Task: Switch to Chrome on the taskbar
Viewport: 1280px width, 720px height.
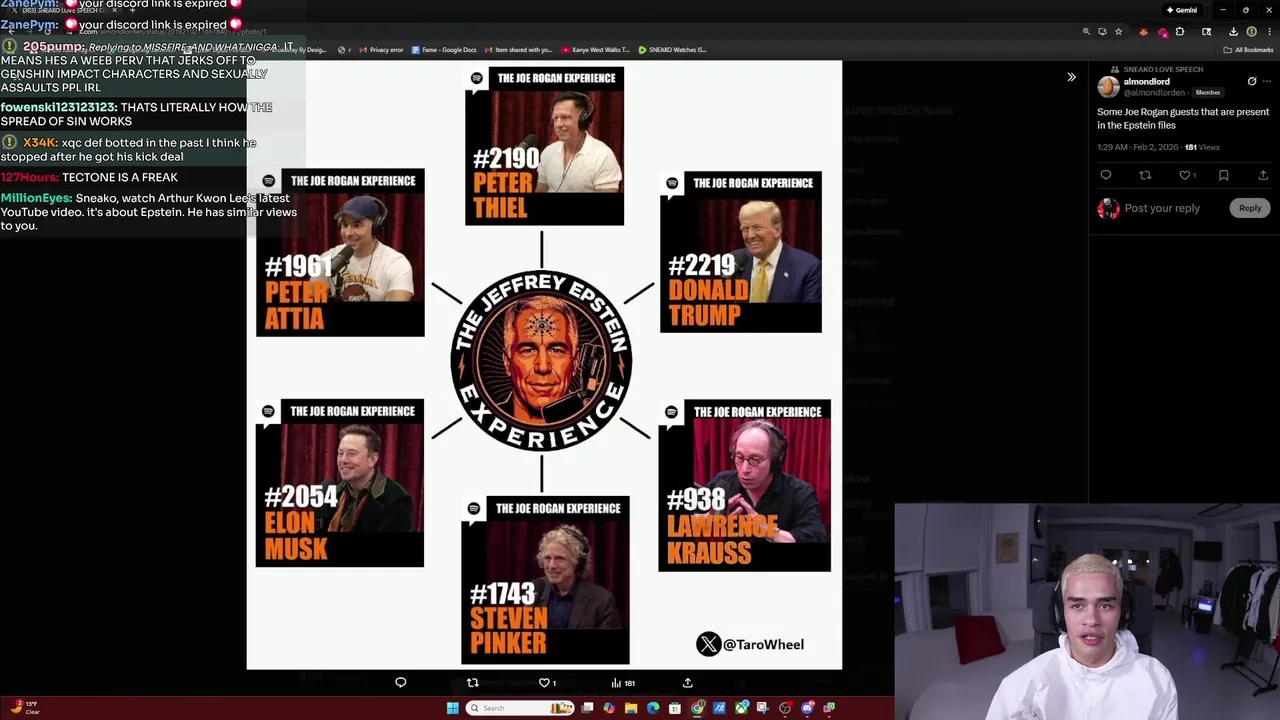Action: coord(697,708)
